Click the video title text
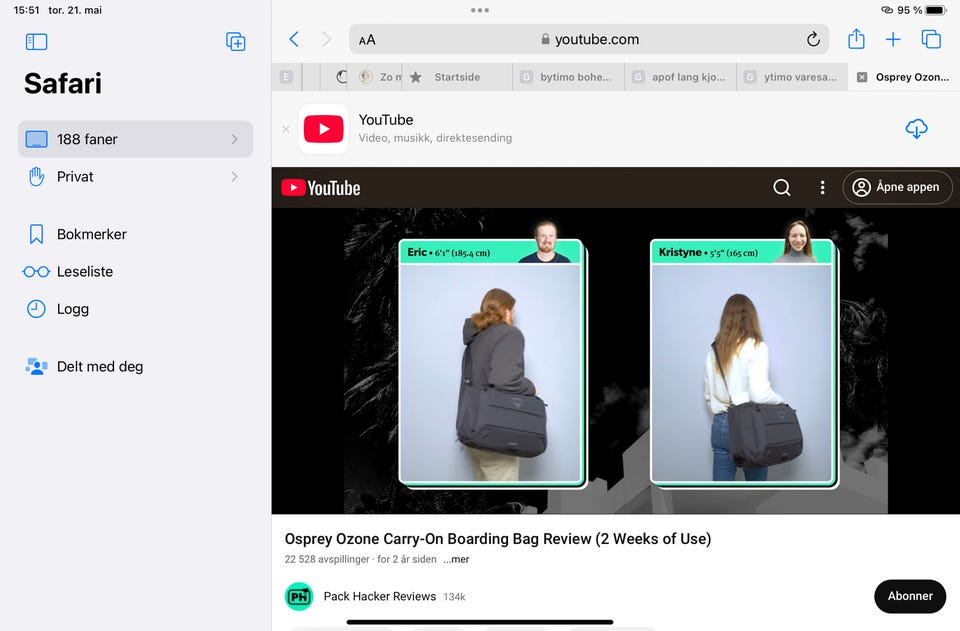 (x=498, y=539)
